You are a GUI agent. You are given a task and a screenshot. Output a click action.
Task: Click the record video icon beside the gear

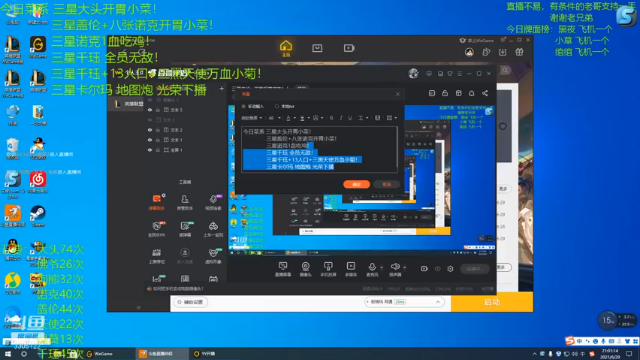coord(424,269)
